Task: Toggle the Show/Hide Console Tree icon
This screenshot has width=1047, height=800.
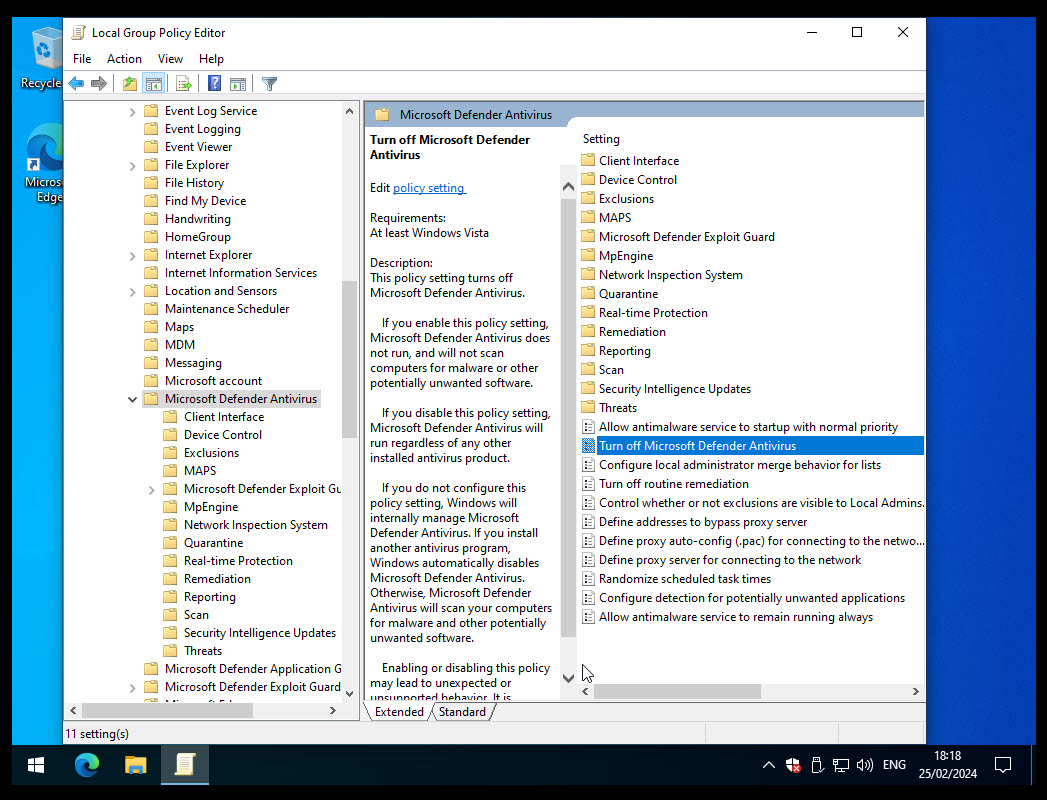Action: click(153, 83)
